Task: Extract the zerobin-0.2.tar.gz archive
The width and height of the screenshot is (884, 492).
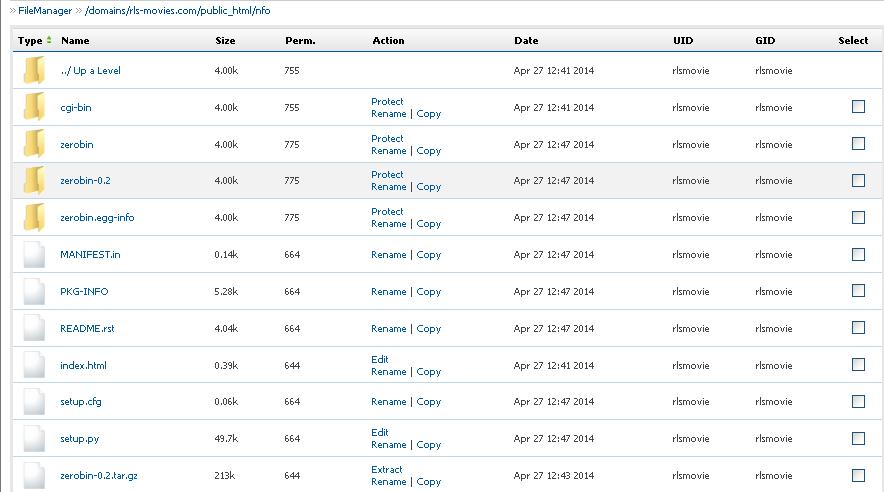Action: (387, 469)
